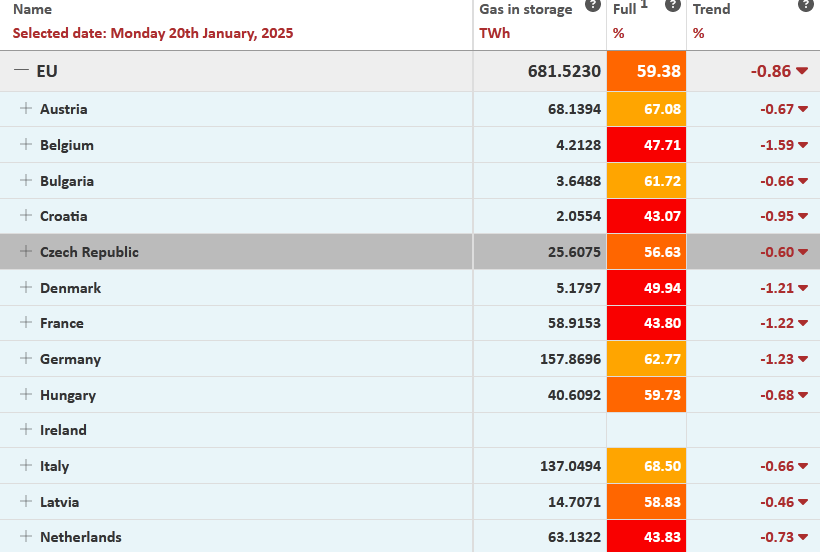
Task: Click Latvia trend down arrow icon
Action: tap(803, 502)
